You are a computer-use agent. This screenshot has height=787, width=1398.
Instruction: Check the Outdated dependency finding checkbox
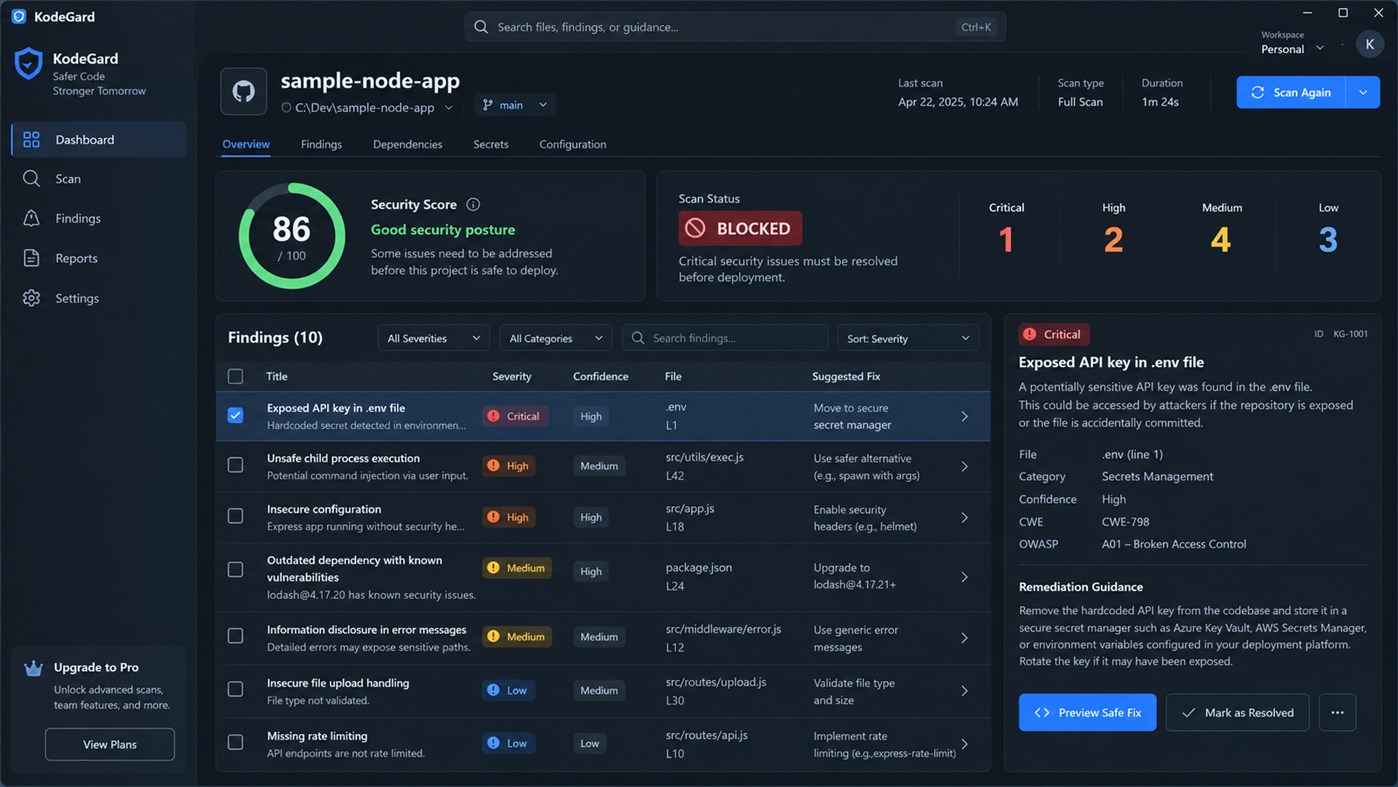[235, 569]
